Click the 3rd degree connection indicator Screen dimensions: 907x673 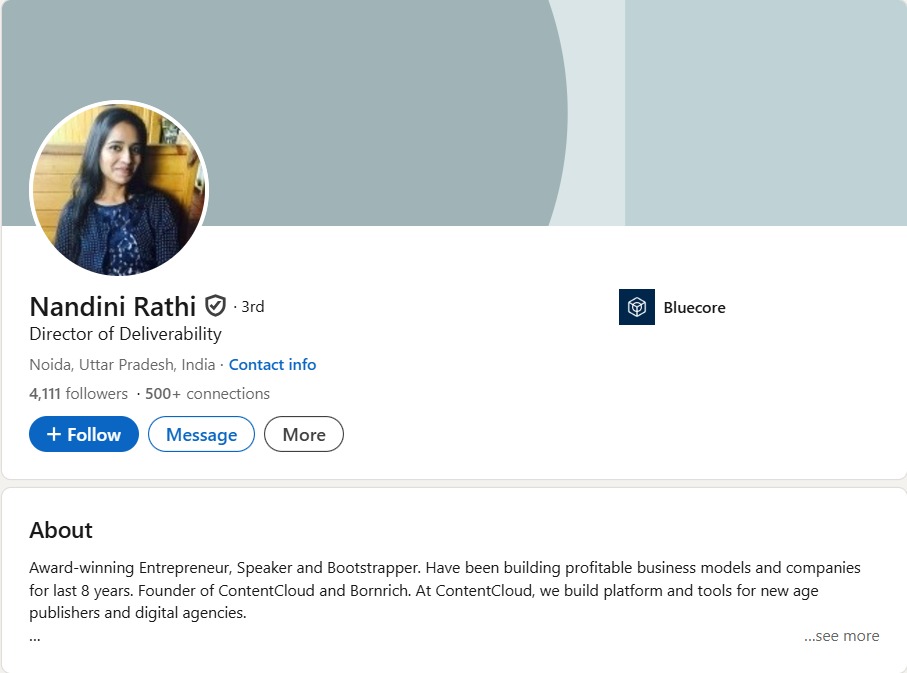click(x=252, y=307)
